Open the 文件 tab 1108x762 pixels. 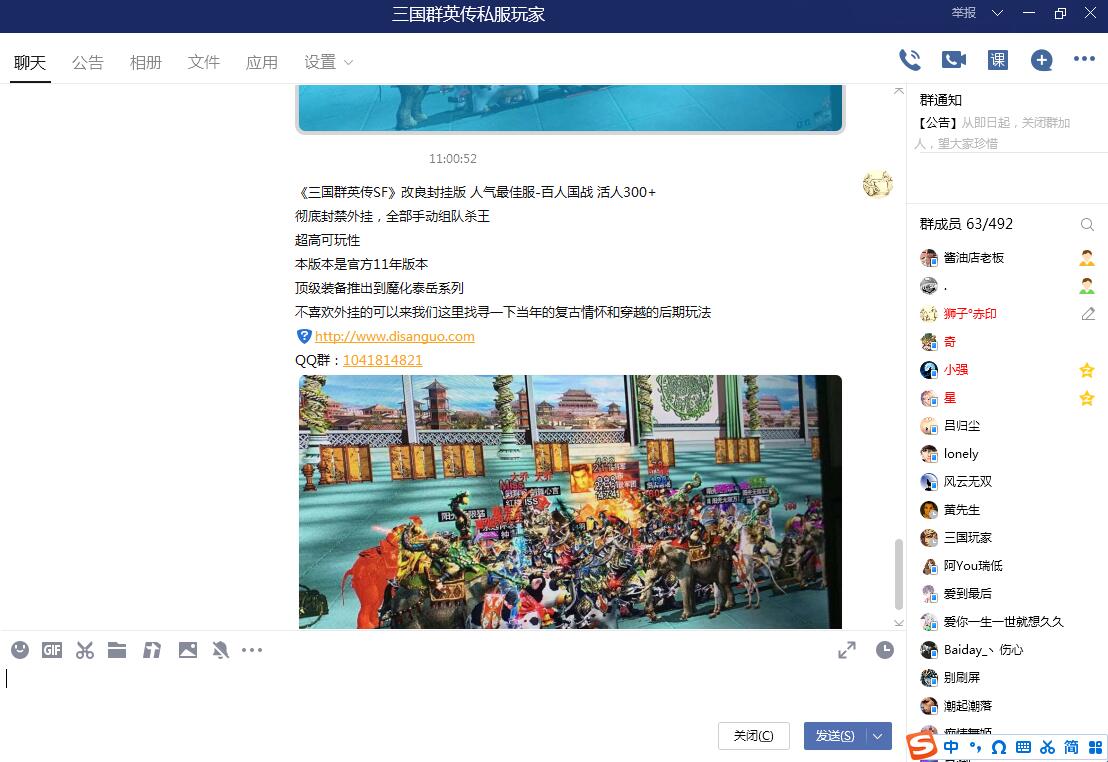[204, 62]
